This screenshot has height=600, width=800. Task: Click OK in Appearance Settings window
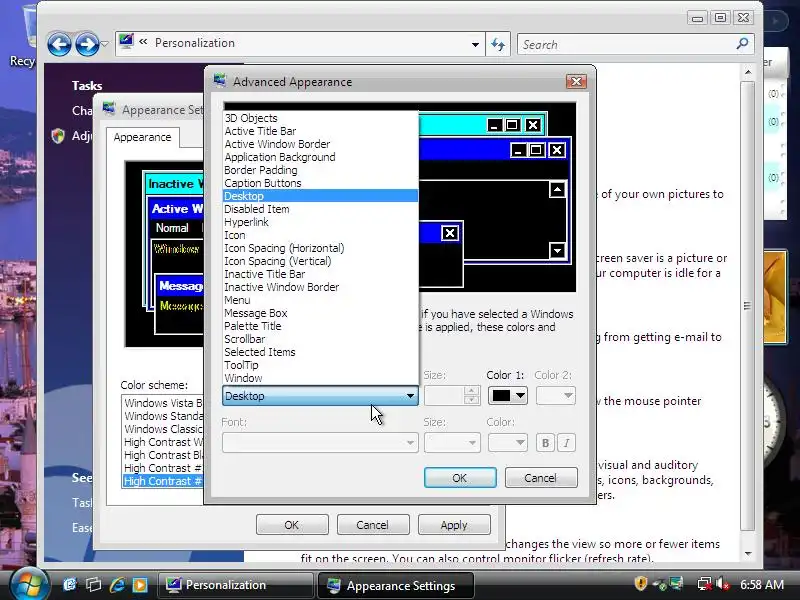[292, 524]
